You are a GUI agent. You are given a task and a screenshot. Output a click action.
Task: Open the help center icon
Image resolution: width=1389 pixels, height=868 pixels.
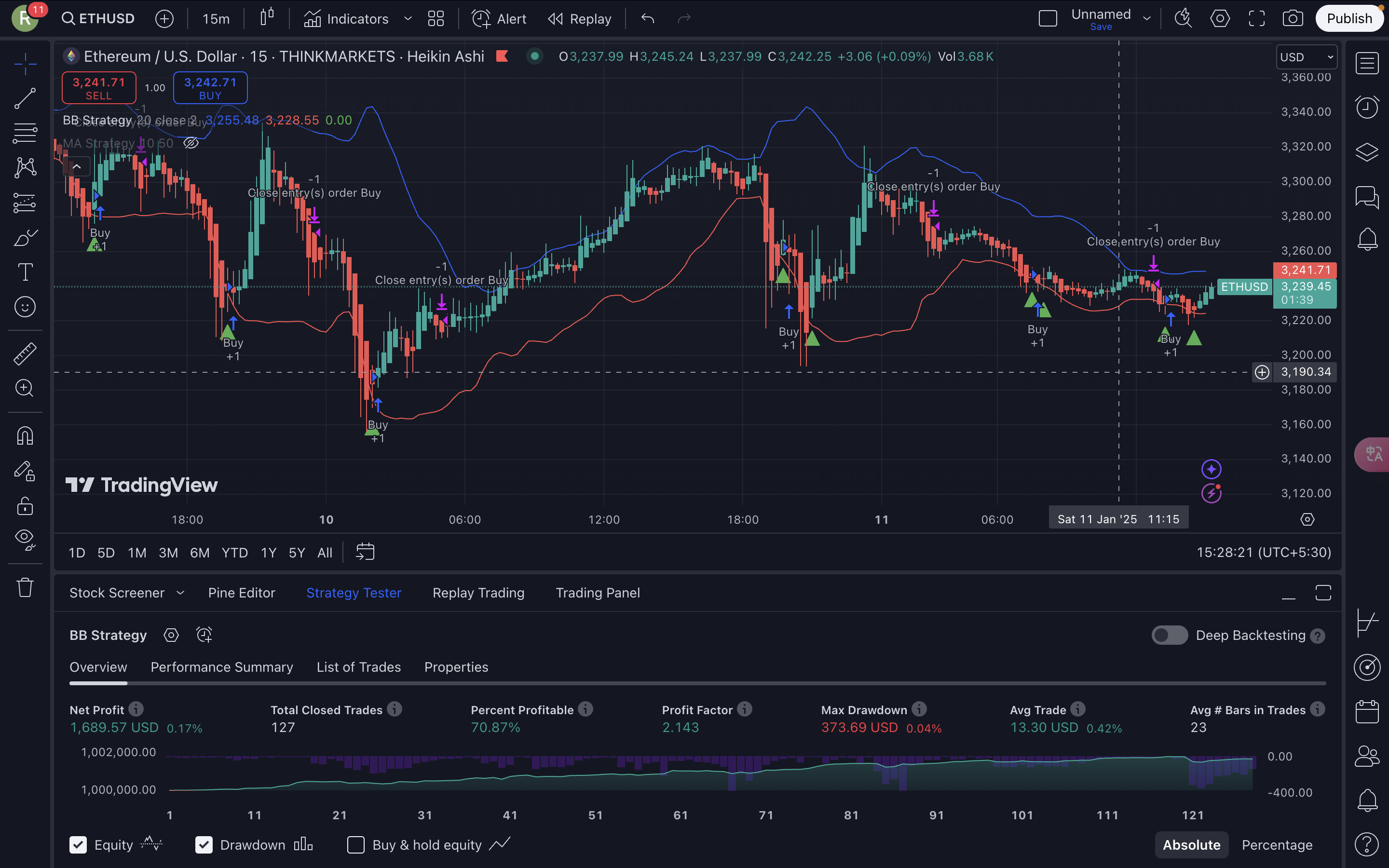(x=1367, y=844)
